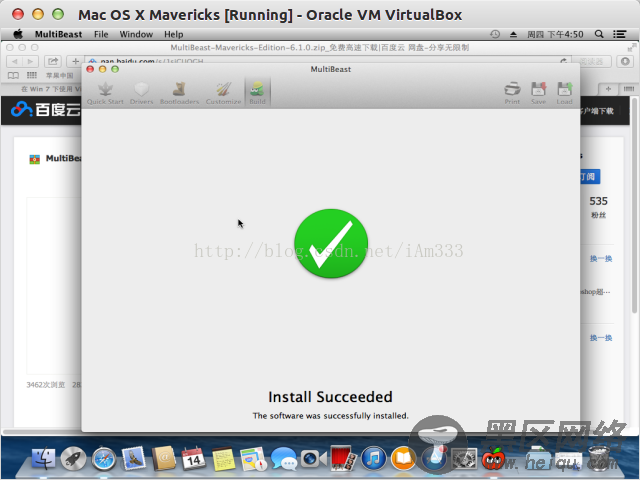Click Safari back button
The width and height of the screenshot is (640, 480).
[x=14, y=61]
